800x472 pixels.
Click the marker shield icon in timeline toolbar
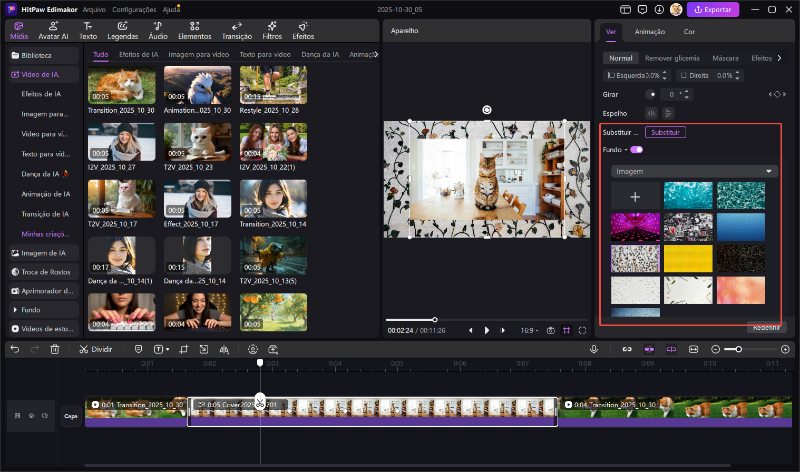138,349
